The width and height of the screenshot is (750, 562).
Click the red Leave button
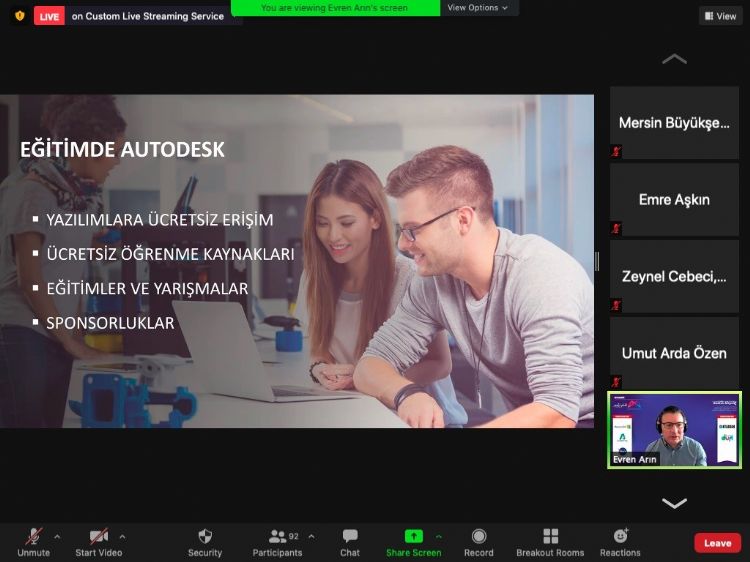pos(717,543)
